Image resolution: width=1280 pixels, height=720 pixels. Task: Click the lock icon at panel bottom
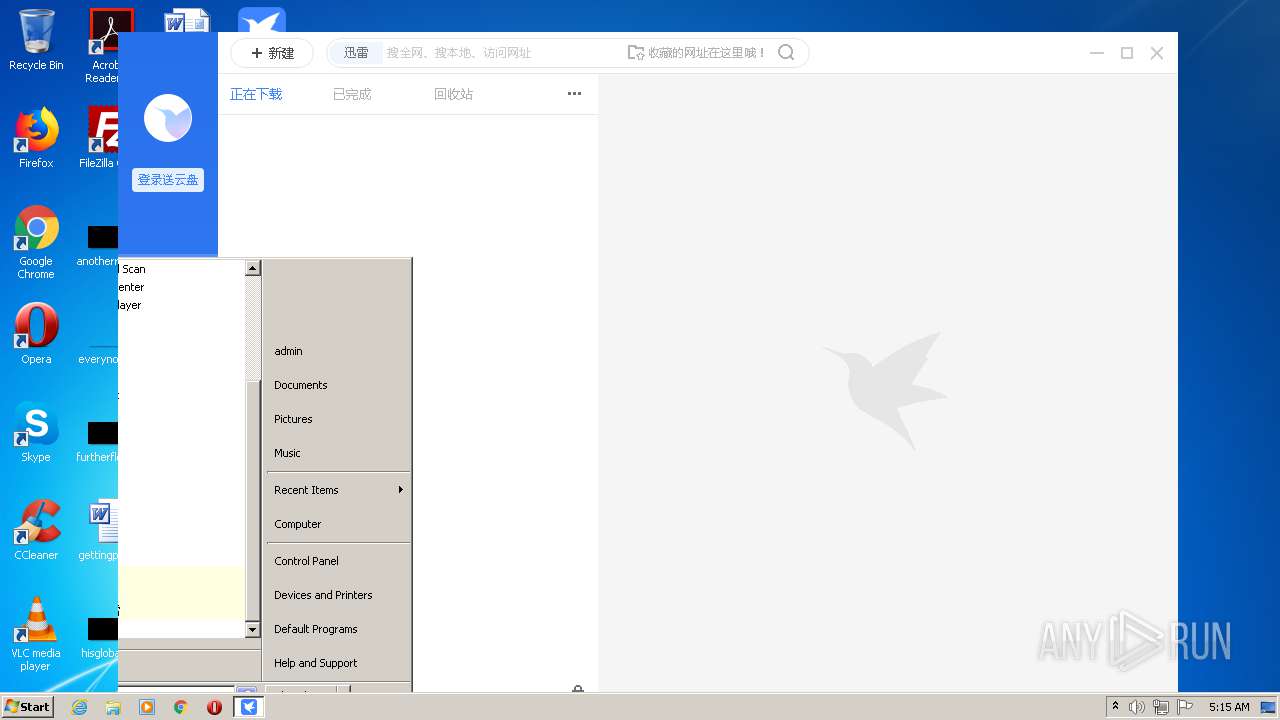pyautogui.click(x=578, y=689)
